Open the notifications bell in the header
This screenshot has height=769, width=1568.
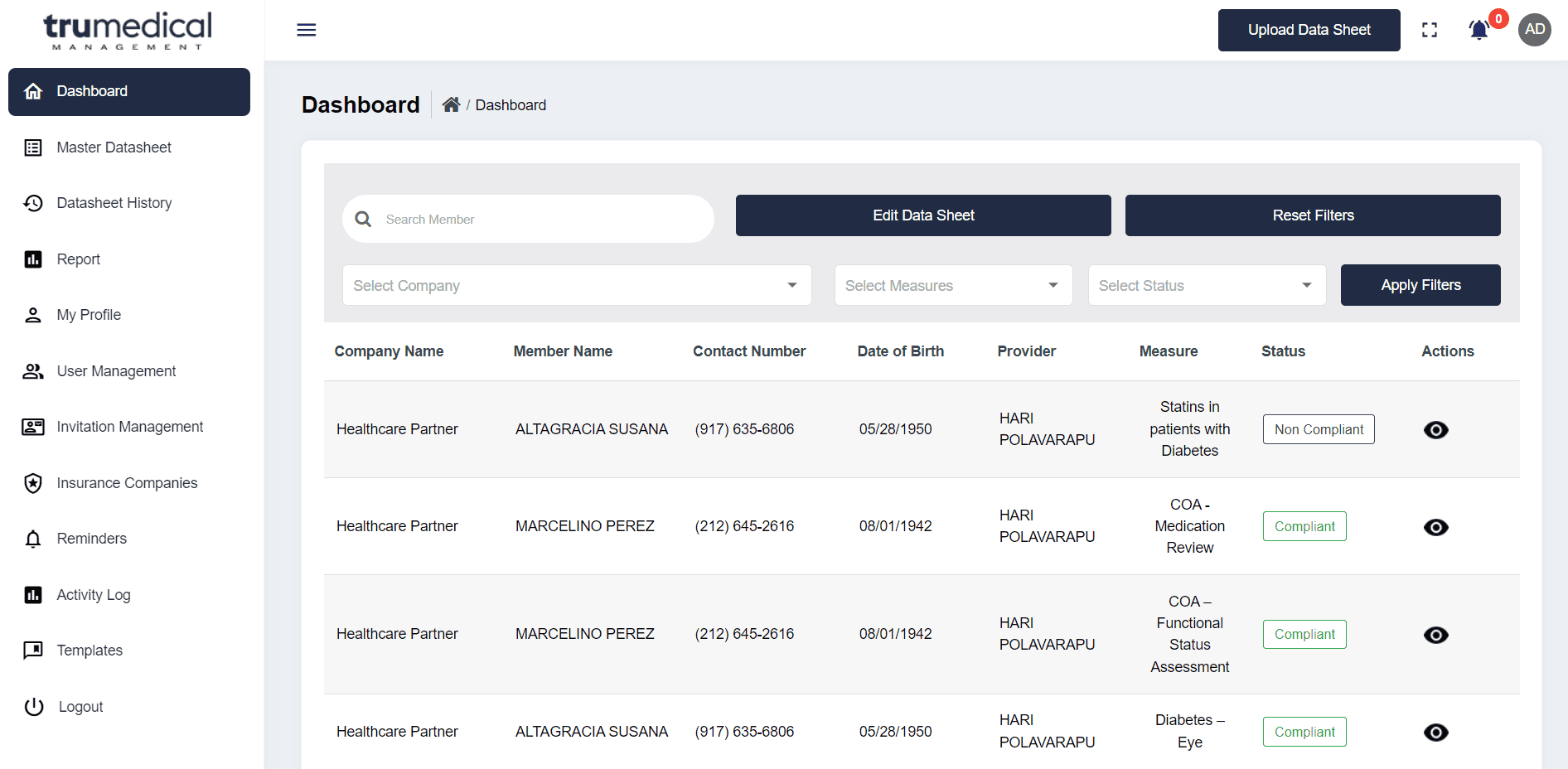pyautogui.click(x=1478, y=30)
